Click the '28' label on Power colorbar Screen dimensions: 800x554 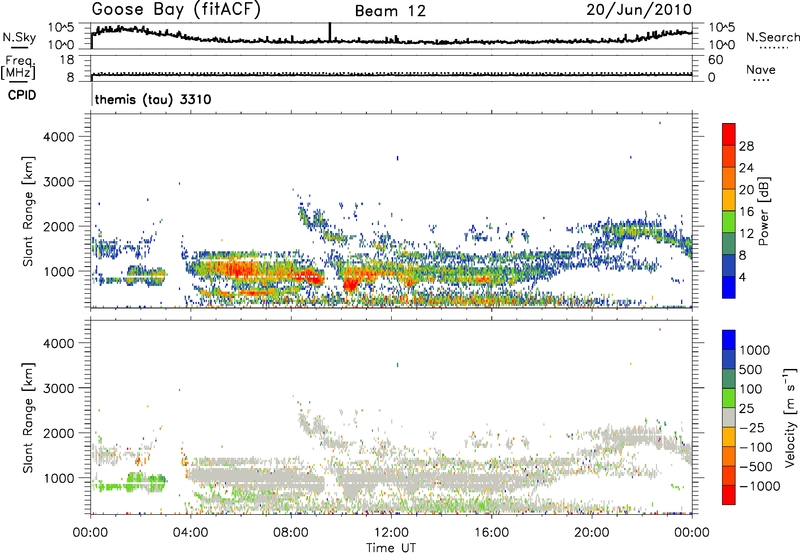(746, 146)
